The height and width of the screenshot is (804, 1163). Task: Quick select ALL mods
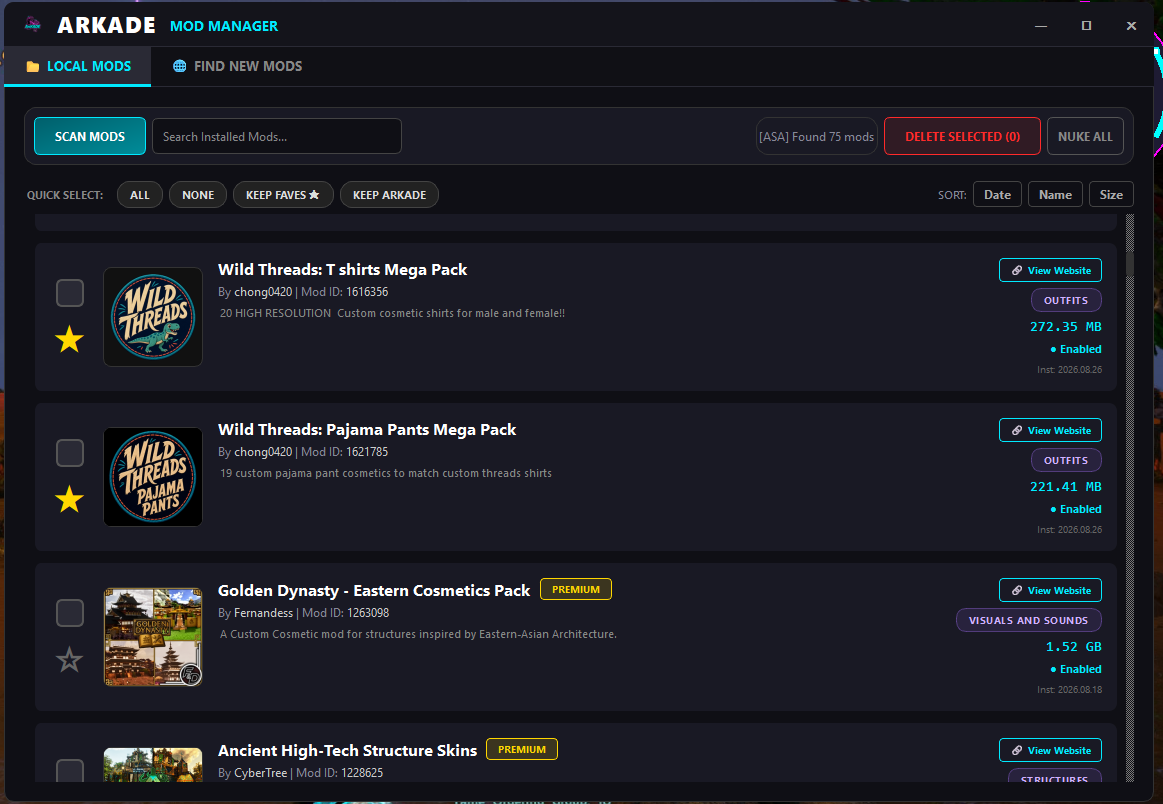pyautogui.click(x=139, y=195)
